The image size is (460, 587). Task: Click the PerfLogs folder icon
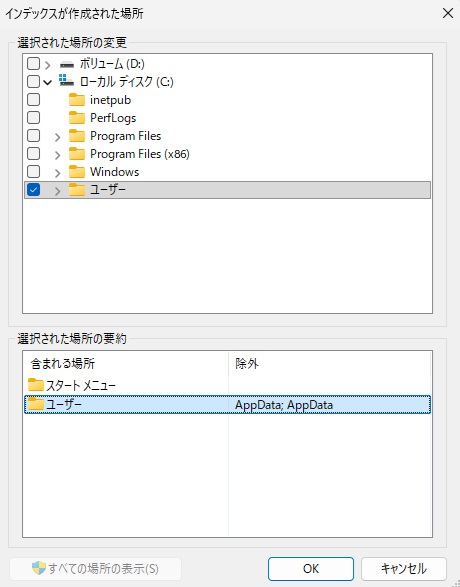pos(77,118)
